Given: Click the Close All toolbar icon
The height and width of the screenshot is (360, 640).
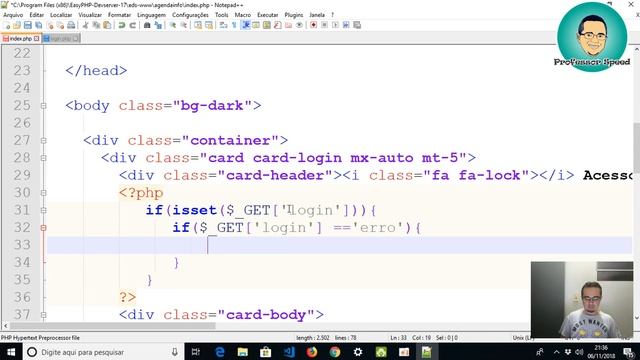Looking at the screenshot, I should 60,25.
